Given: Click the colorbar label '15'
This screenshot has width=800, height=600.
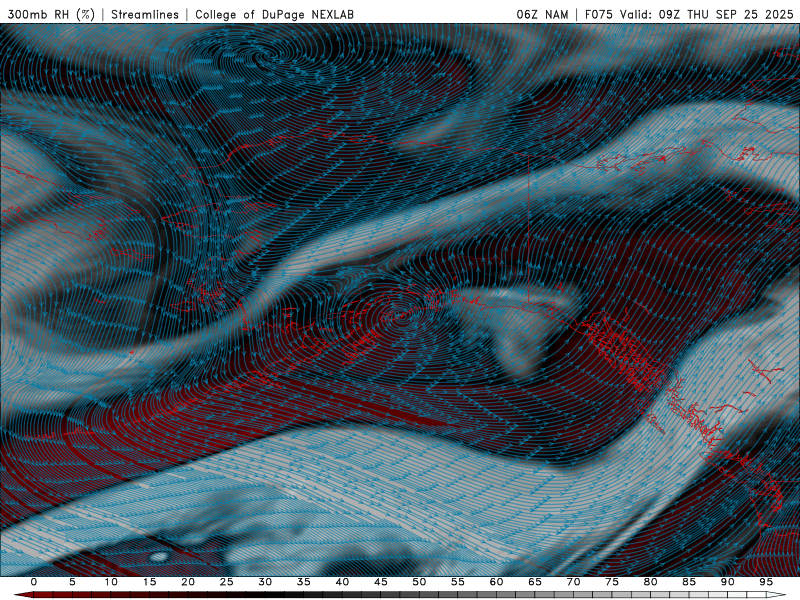Looking at the screenshot, I should [x=149, y=582].
